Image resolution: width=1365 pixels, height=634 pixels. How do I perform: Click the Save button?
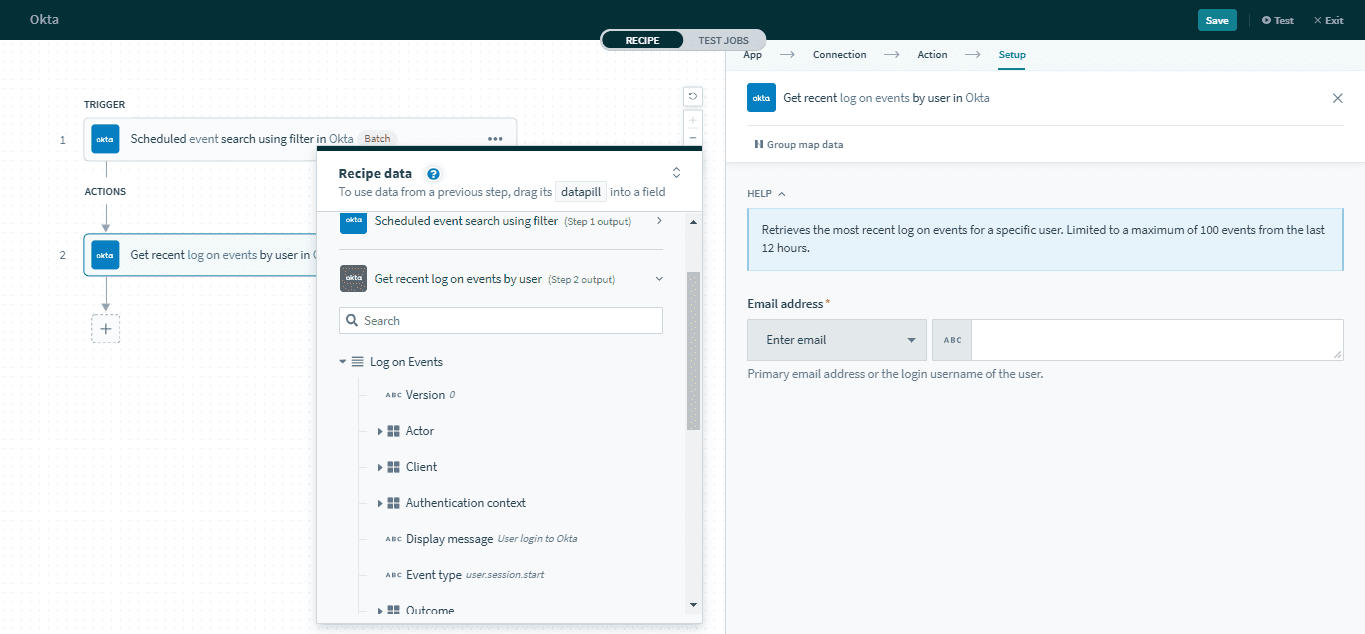[1216, 19]
